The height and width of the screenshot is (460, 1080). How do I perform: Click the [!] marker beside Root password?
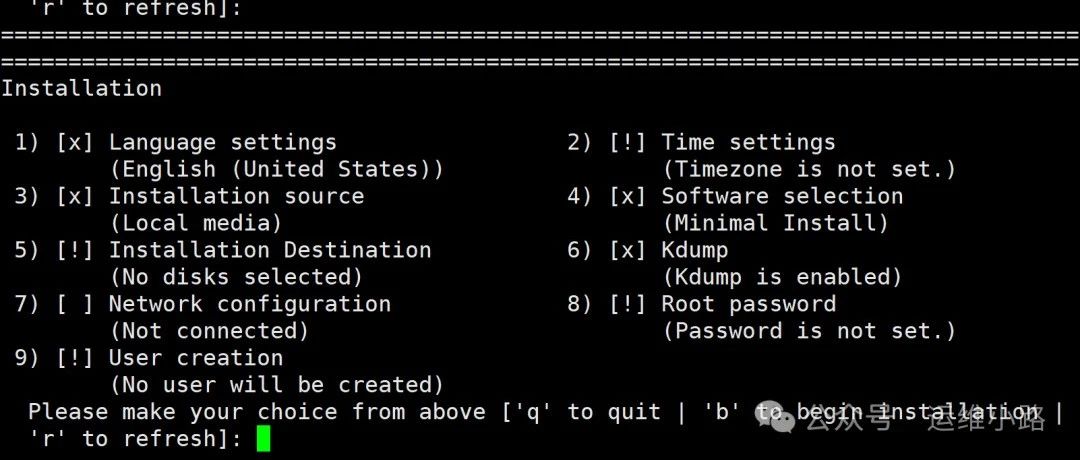tap(627, 304)
